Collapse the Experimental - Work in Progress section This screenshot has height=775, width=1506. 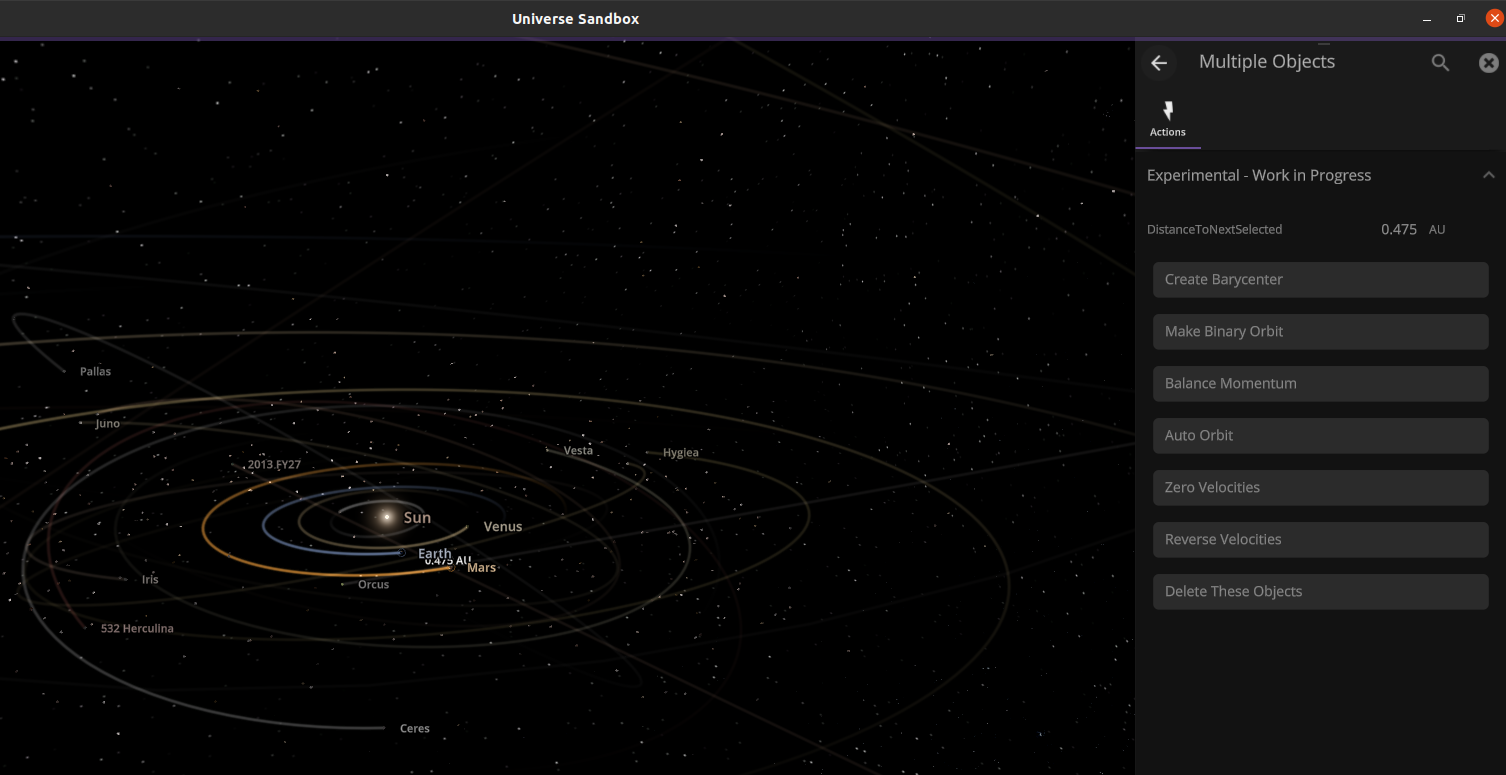coord(1488,175)
